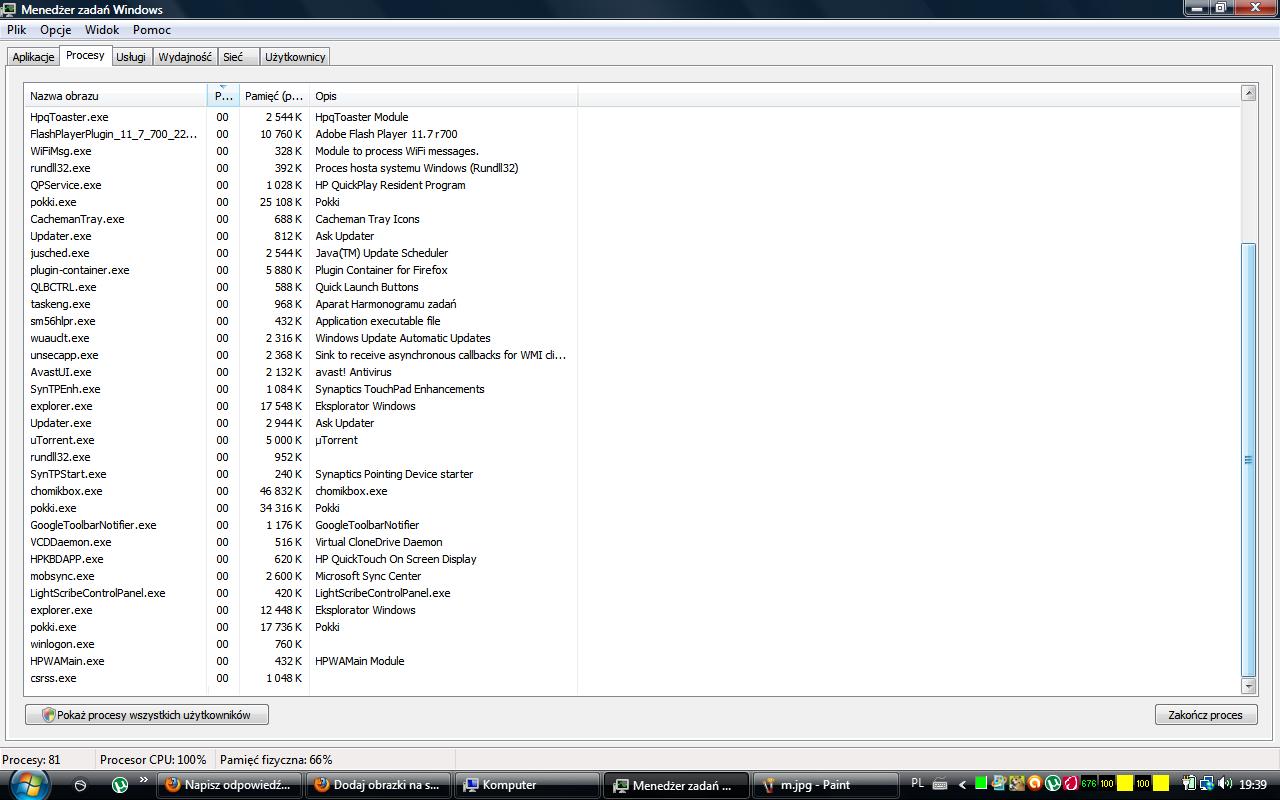Click the process list scroll-down arrow
1280x800 pixels.
tap(1248, 686)
